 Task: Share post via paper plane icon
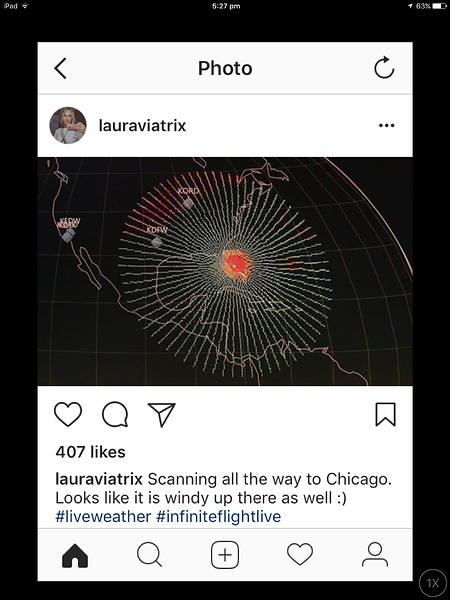tap(161, 414)
